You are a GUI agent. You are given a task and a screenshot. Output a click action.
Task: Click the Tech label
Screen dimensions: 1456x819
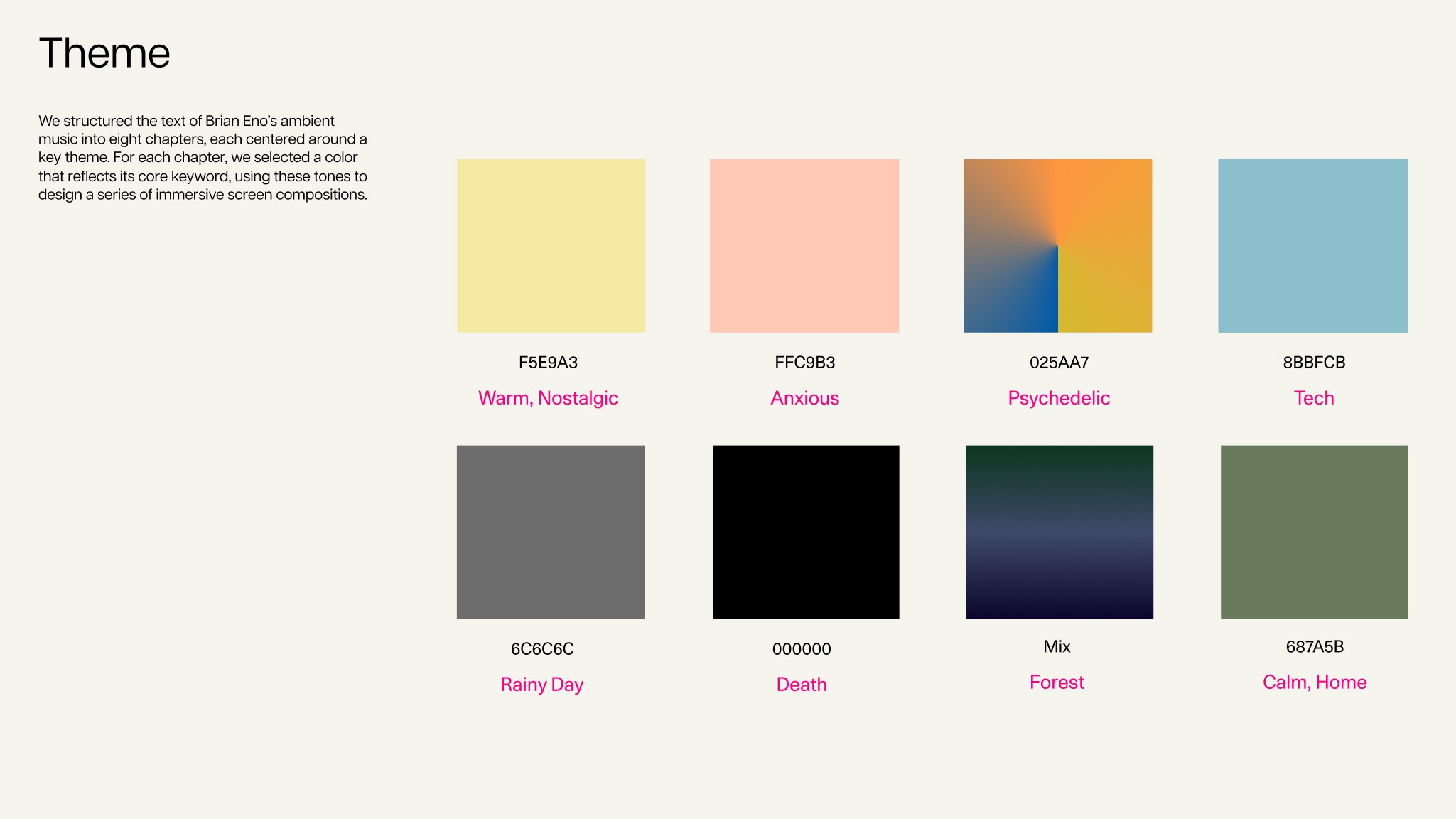pyautogui.click(x=1314, y=398)
